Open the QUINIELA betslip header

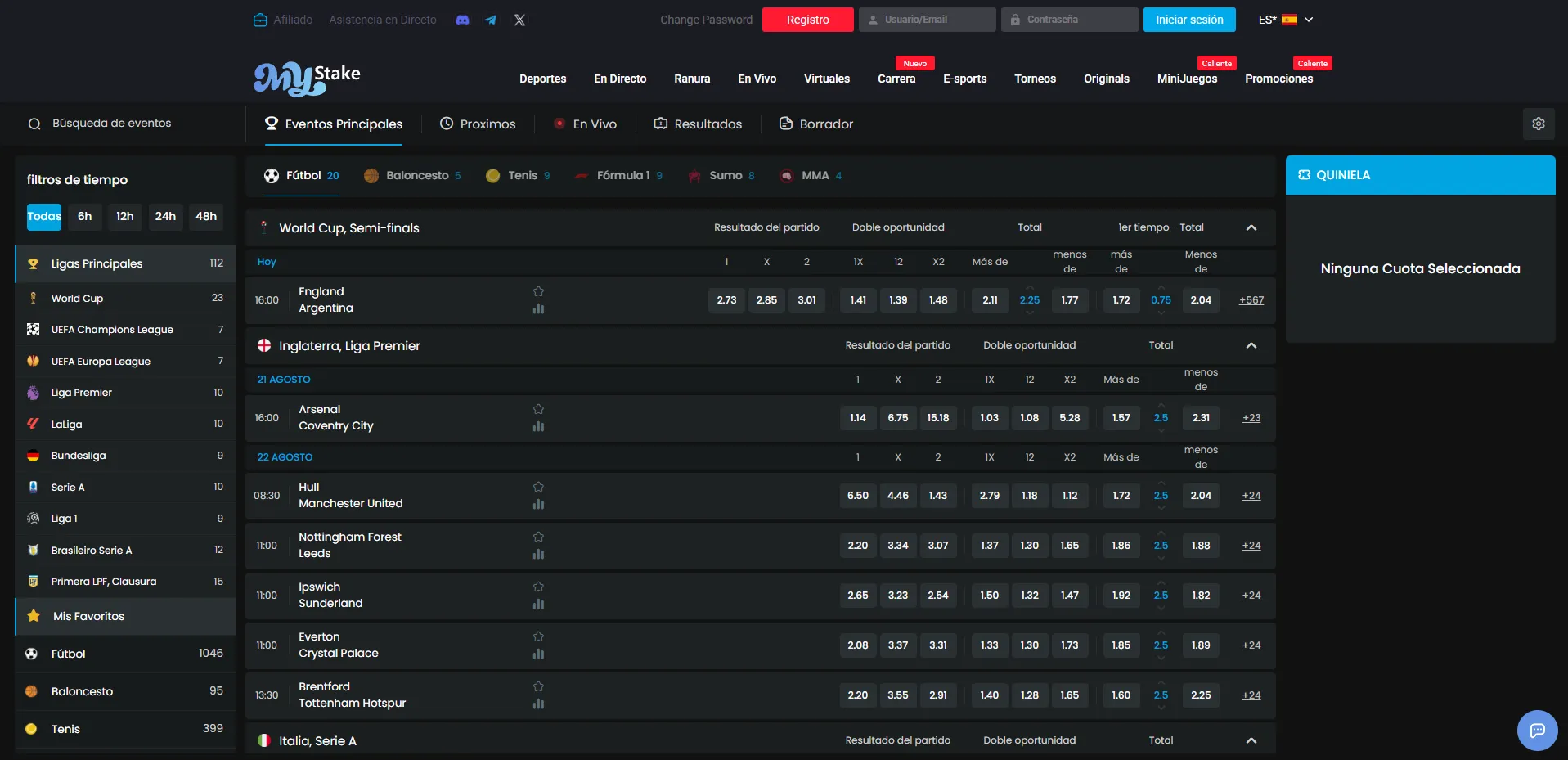click(1421, 175)
